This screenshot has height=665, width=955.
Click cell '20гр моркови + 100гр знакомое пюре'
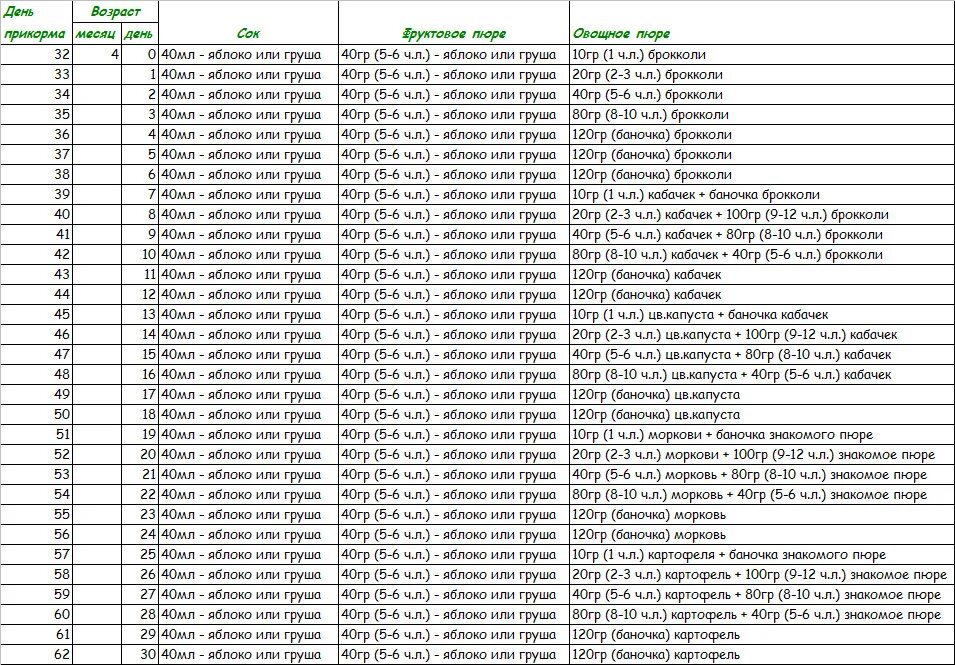click(x=762, y=455)
